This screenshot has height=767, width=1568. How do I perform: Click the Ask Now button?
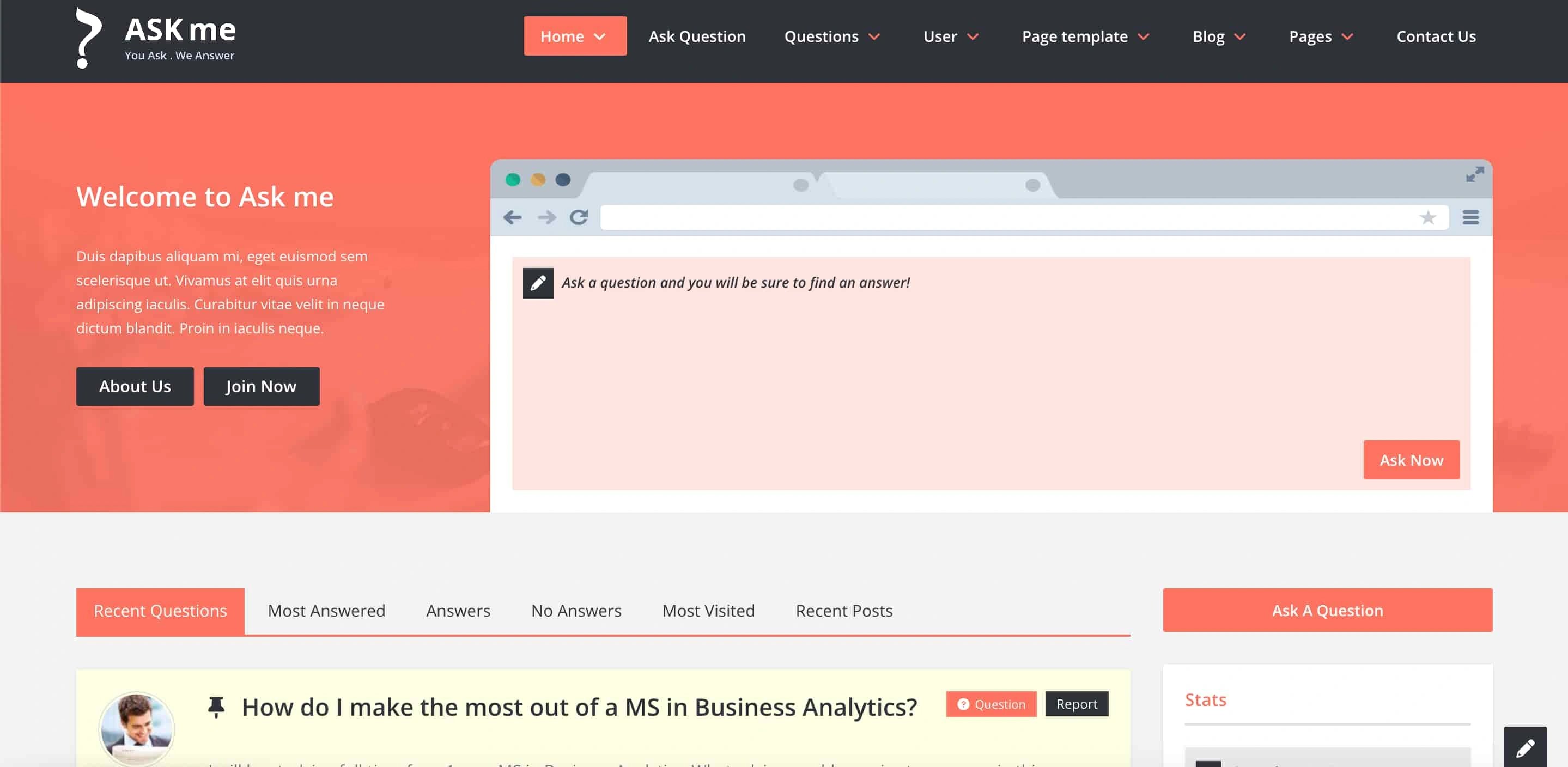pos(1411,460)
